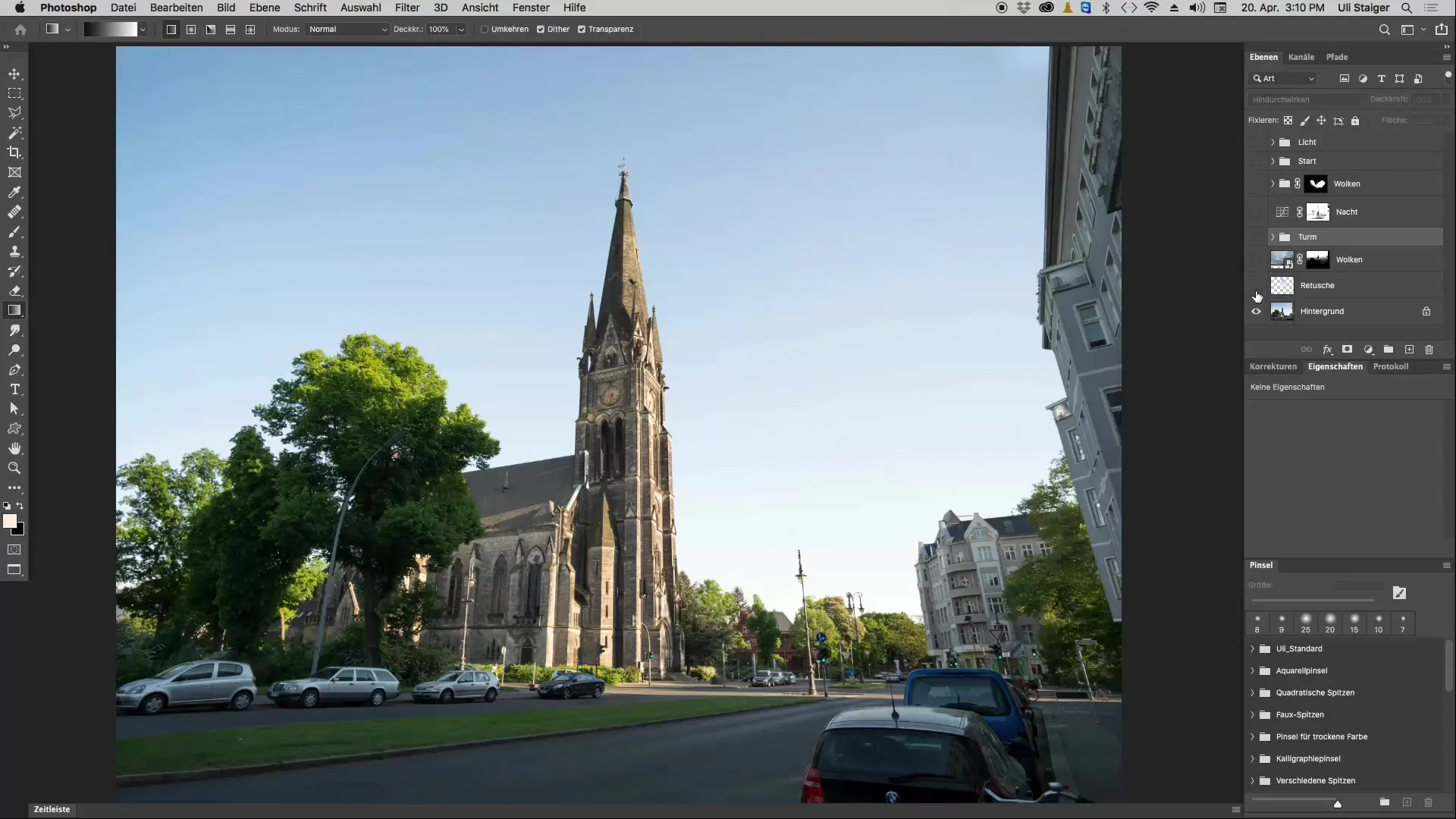Select the Brush tool
The height and width of the screenshot is (819, 1456).
(x=14, y=231)
